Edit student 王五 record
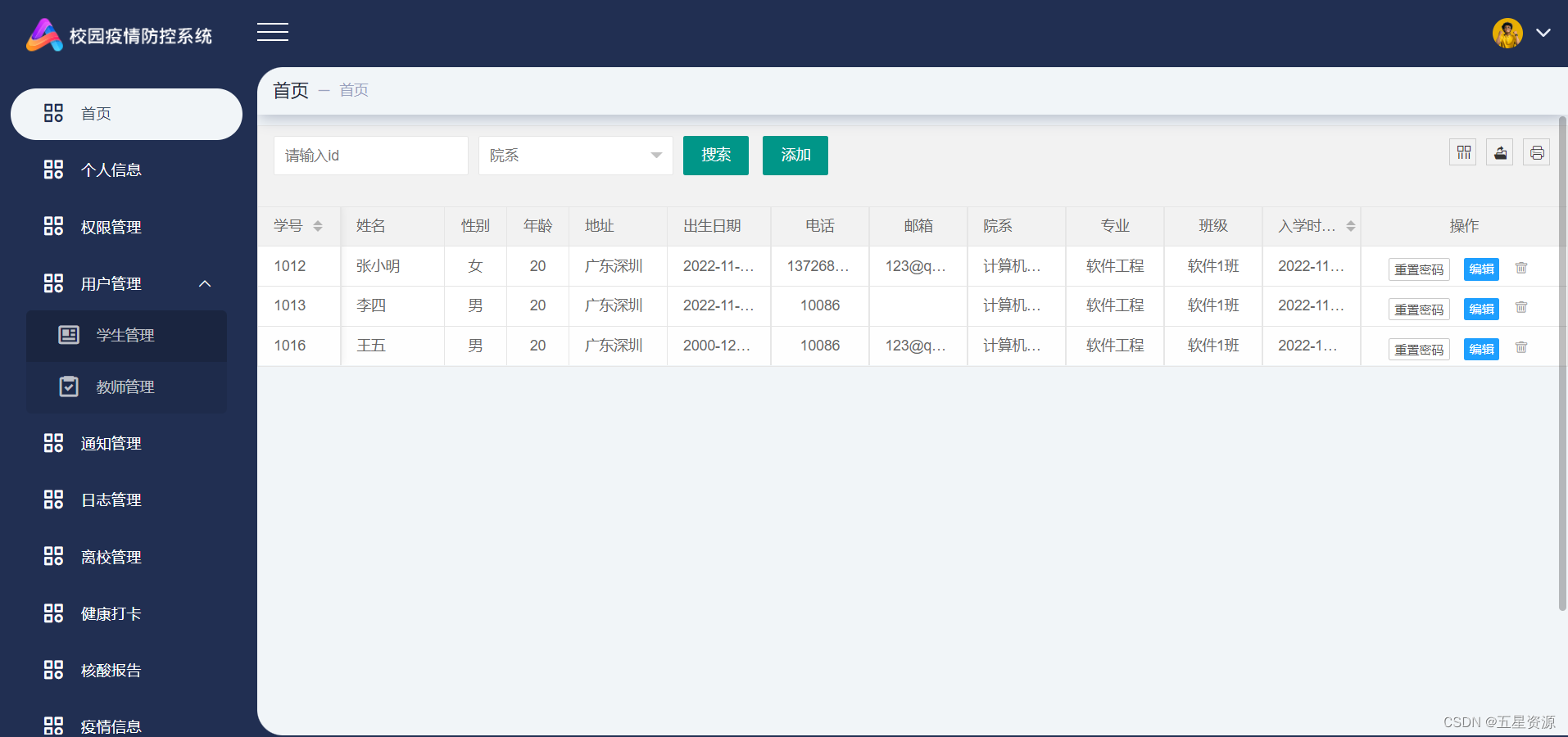The image size is (1568, 737). coord(1481,350)
